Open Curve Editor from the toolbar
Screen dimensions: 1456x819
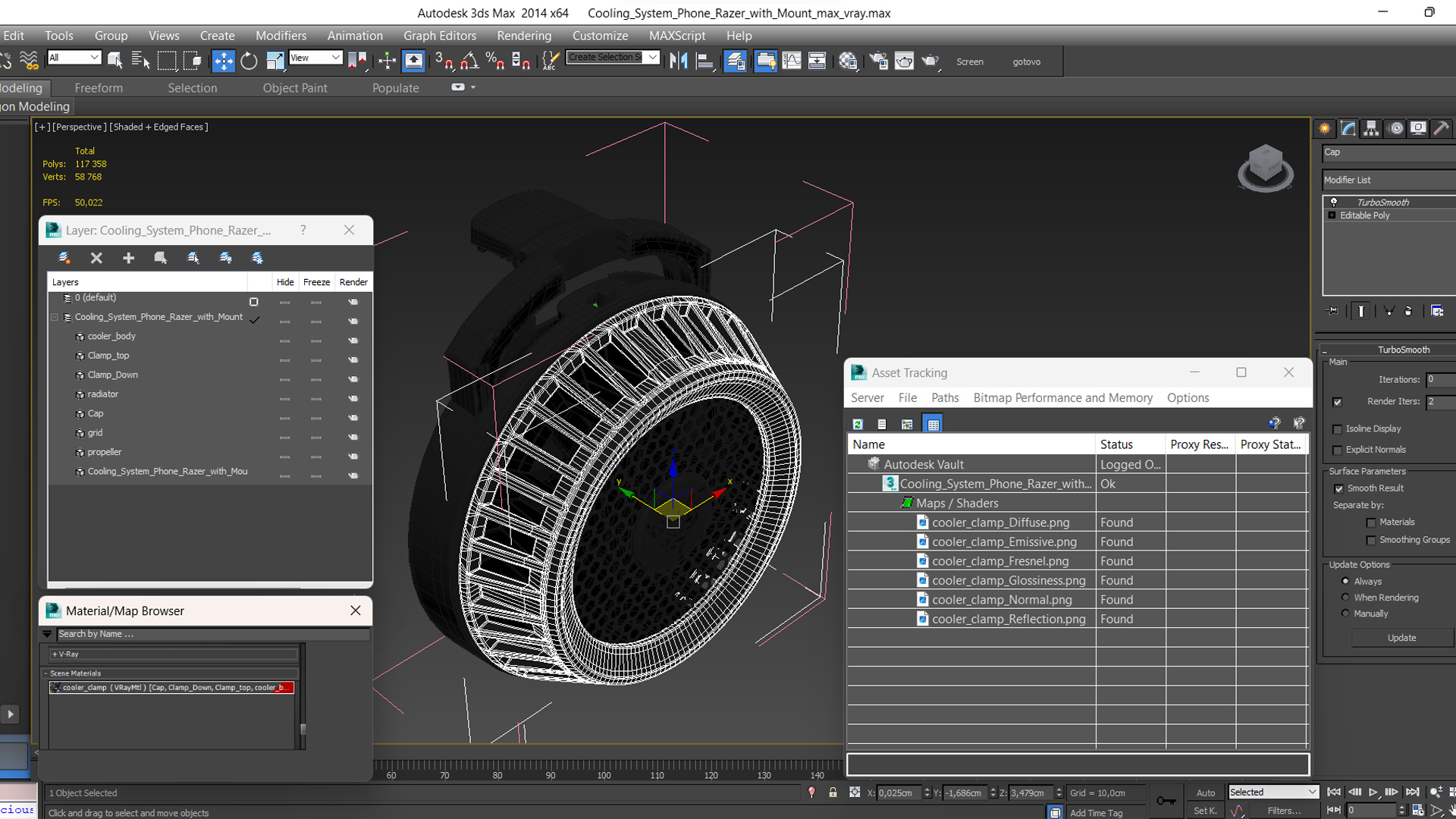pos(791,61)
